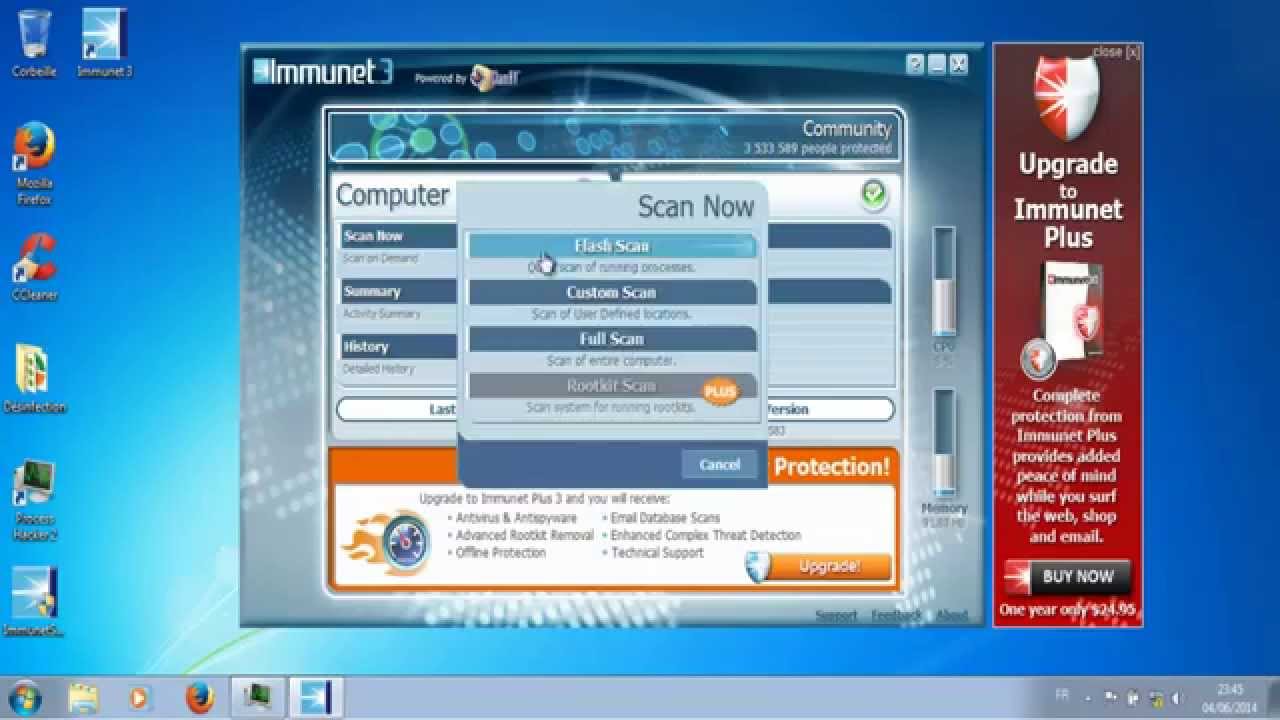Screen dimensions: 1280x720
Task: Open the Feedback link
Action: tap(896, 616)
